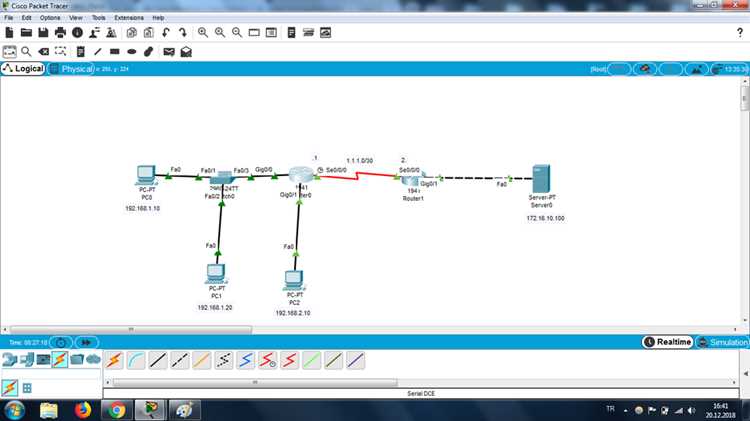Choose the Delete tool
Image resolution: width=750 pixels, height=421 pixels.
tap(44, 52)
